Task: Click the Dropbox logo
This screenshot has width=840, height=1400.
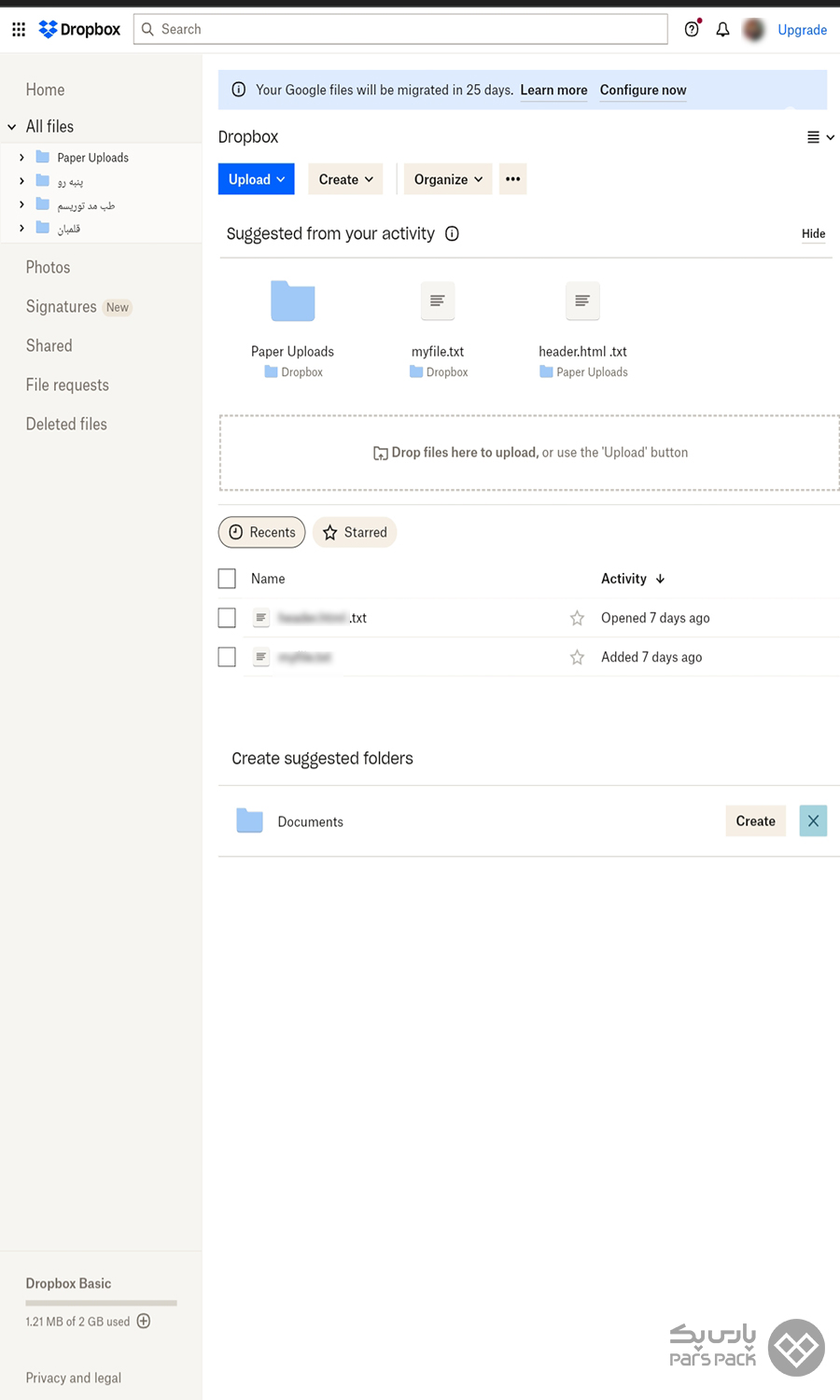Action: pyautogui.click(x=79, y=30)
